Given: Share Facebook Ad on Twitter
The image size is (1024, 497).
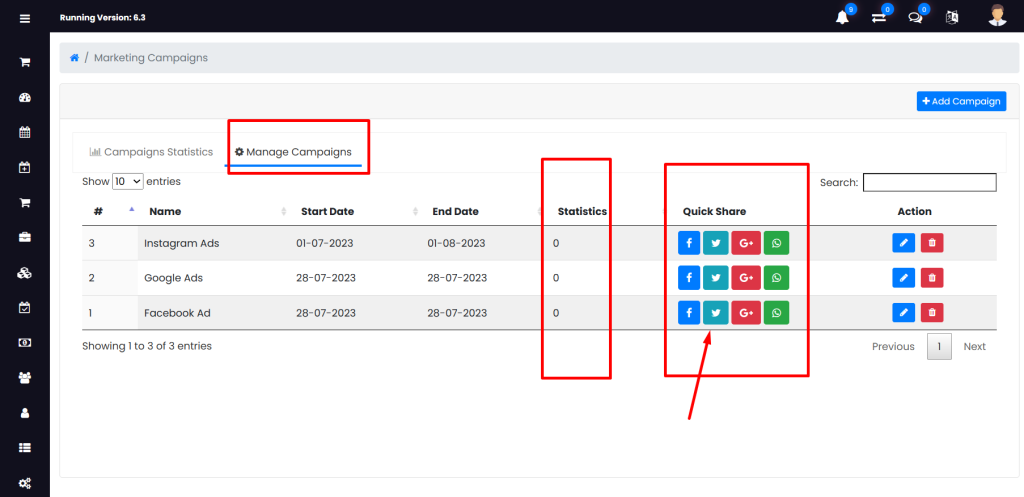Looking at the screenshot, I should click(x=716, y=312).
